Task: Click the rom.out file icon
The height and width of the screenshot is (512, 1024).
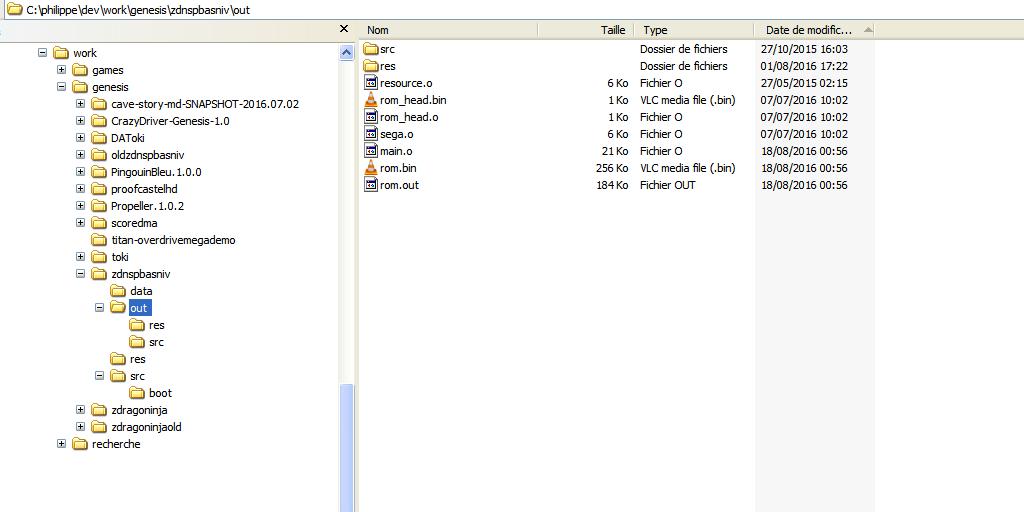Action: (370, 185)
